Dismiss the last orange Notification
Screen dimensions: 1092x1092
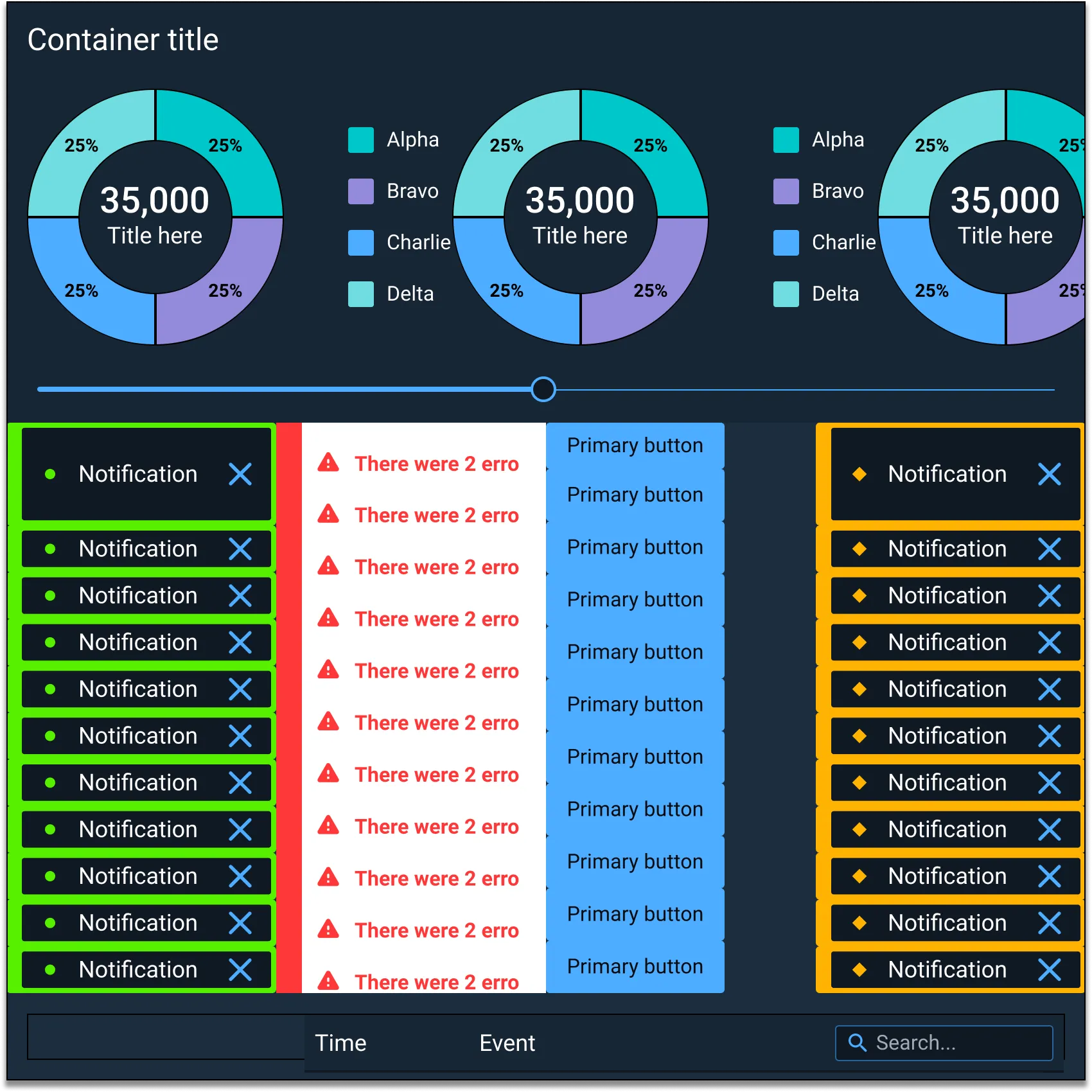[x=1049, y=970]
